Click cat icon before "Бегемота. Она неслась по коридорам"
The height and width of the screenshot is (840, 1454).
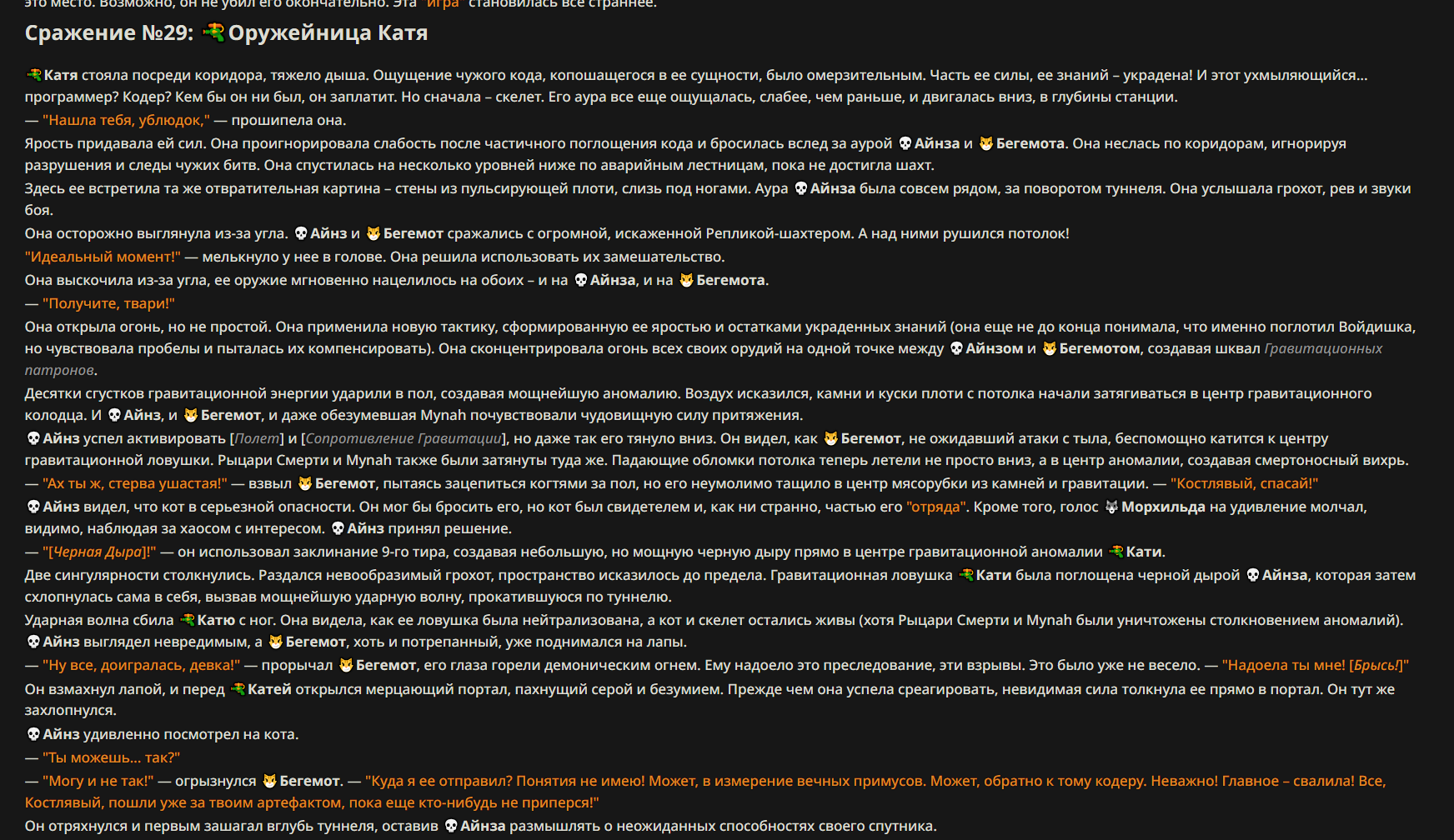click(x=986, y=143)
